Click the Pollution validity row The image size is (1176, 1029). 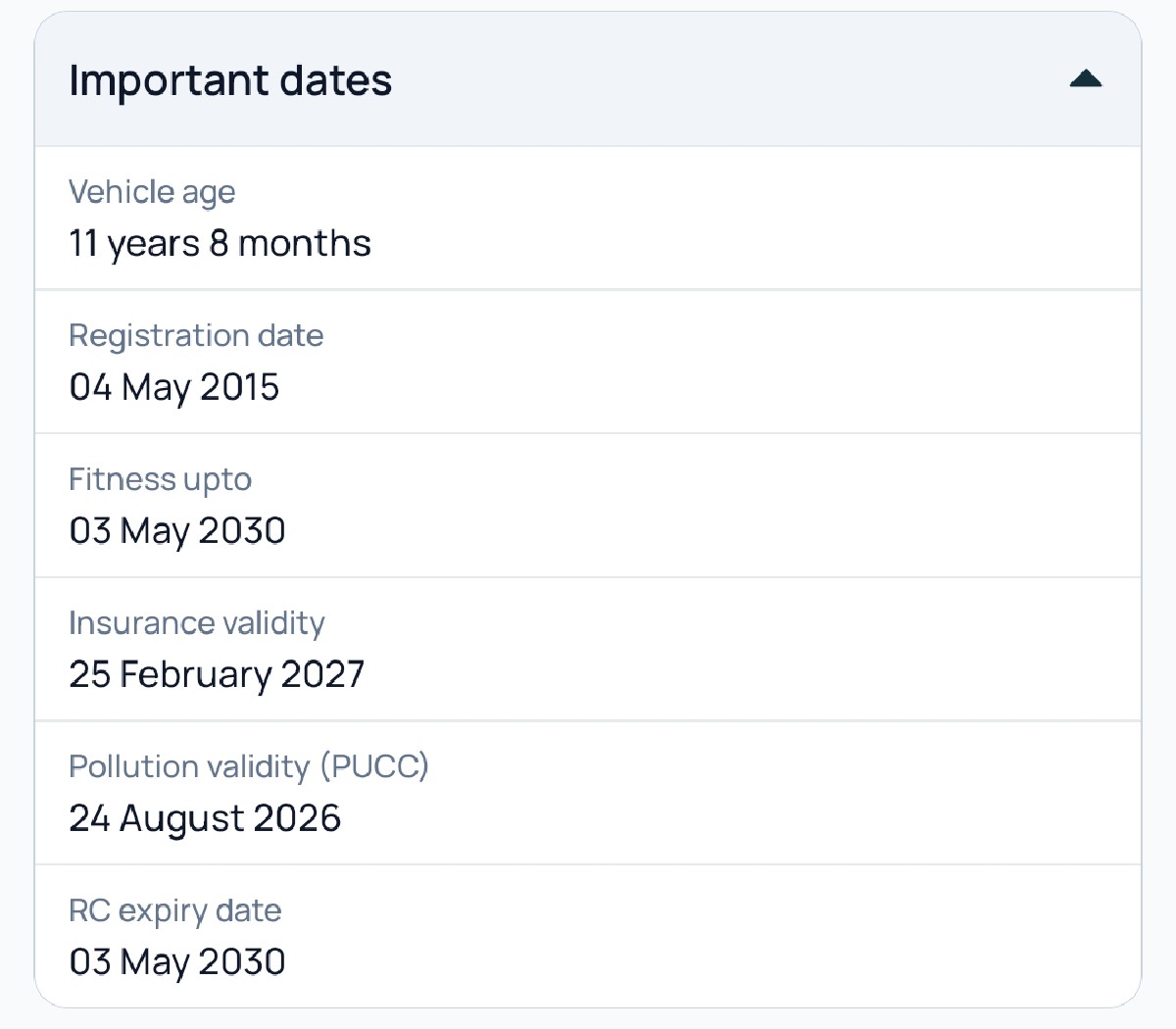[588, 794]
